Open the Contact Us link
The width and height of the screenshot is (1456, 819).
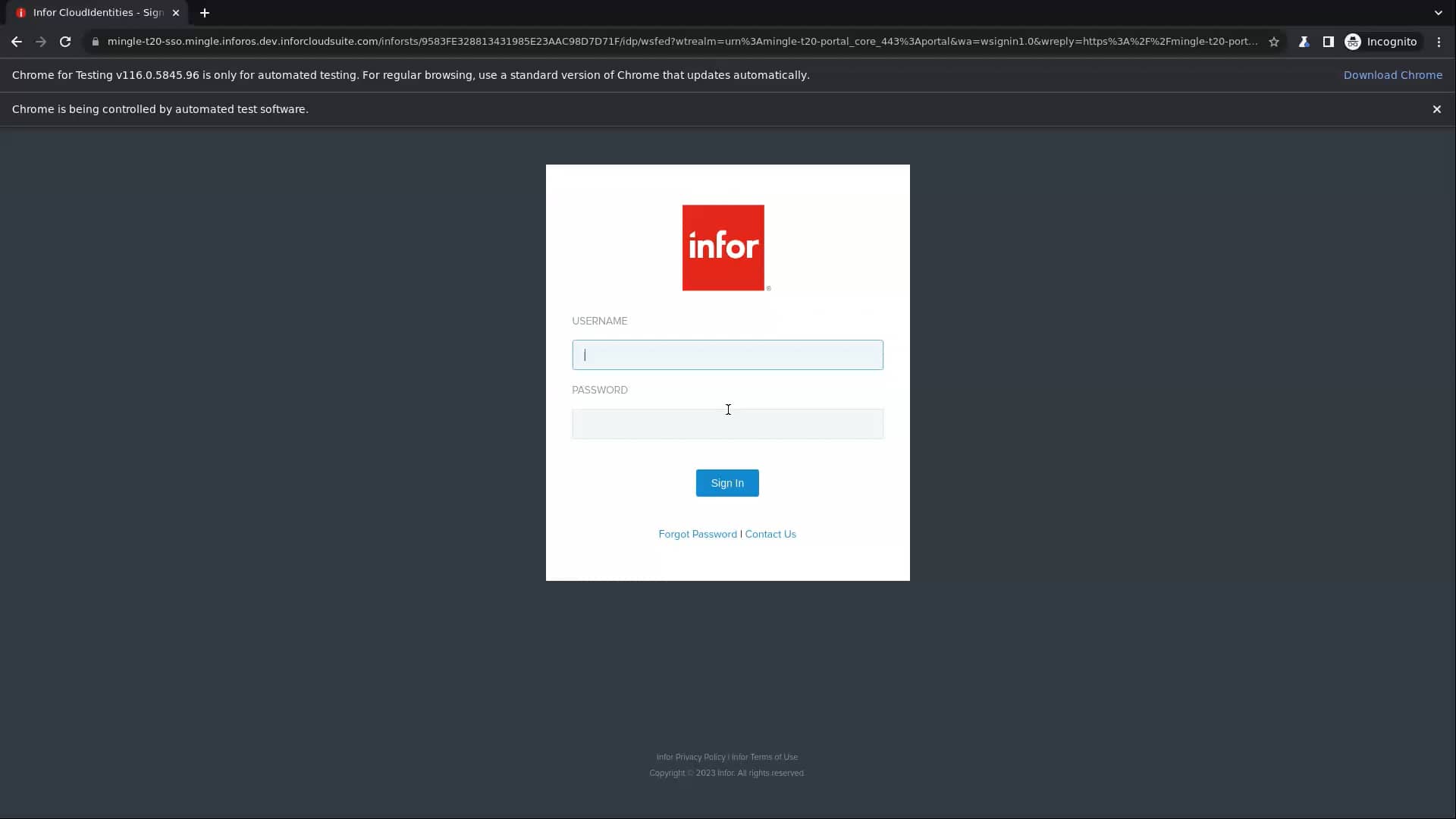(x=770, y=534)
